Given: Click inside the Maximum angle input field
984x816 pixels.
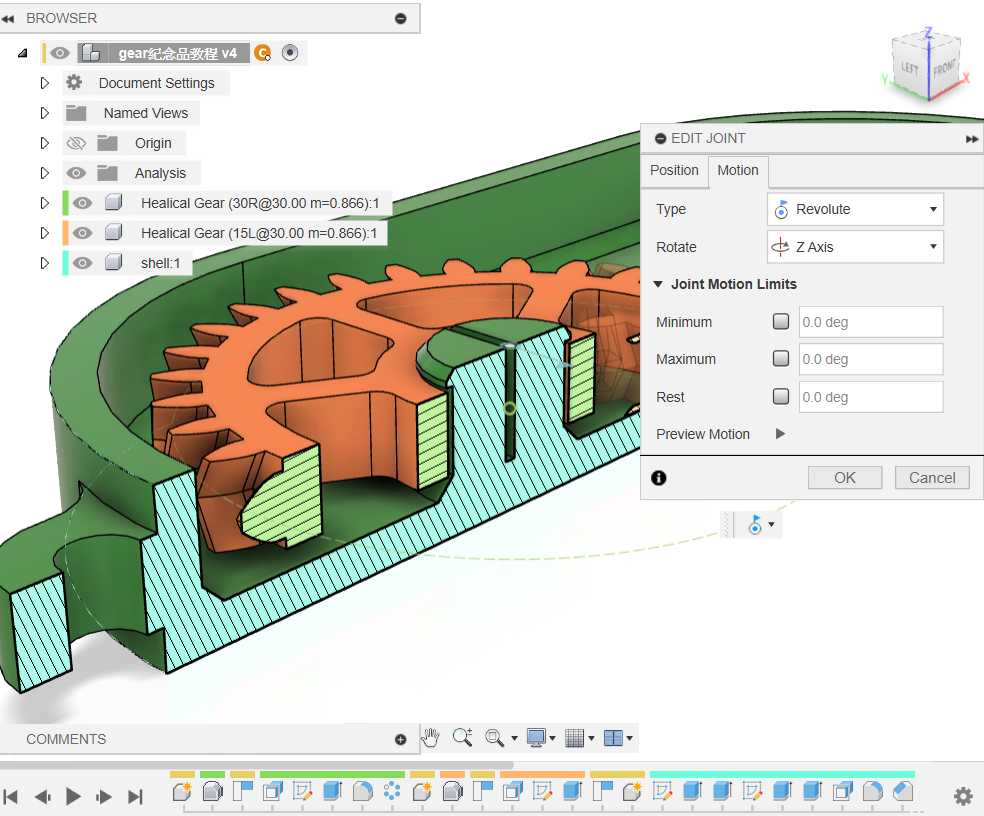Looking at the screenshot, I should click(870, 359).
